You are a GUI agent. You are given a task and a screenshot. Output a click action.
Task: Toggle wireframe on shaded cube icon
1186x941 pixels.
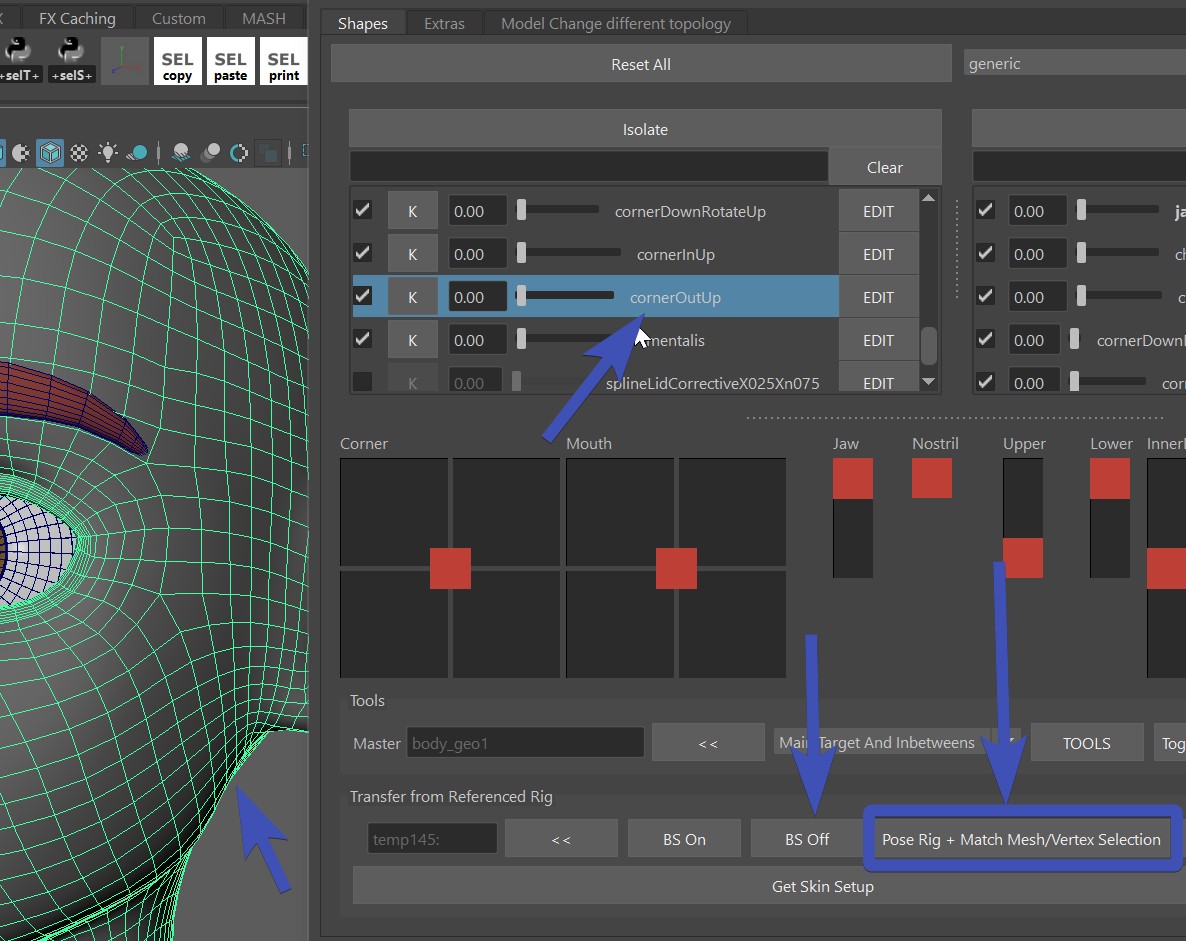51,153
